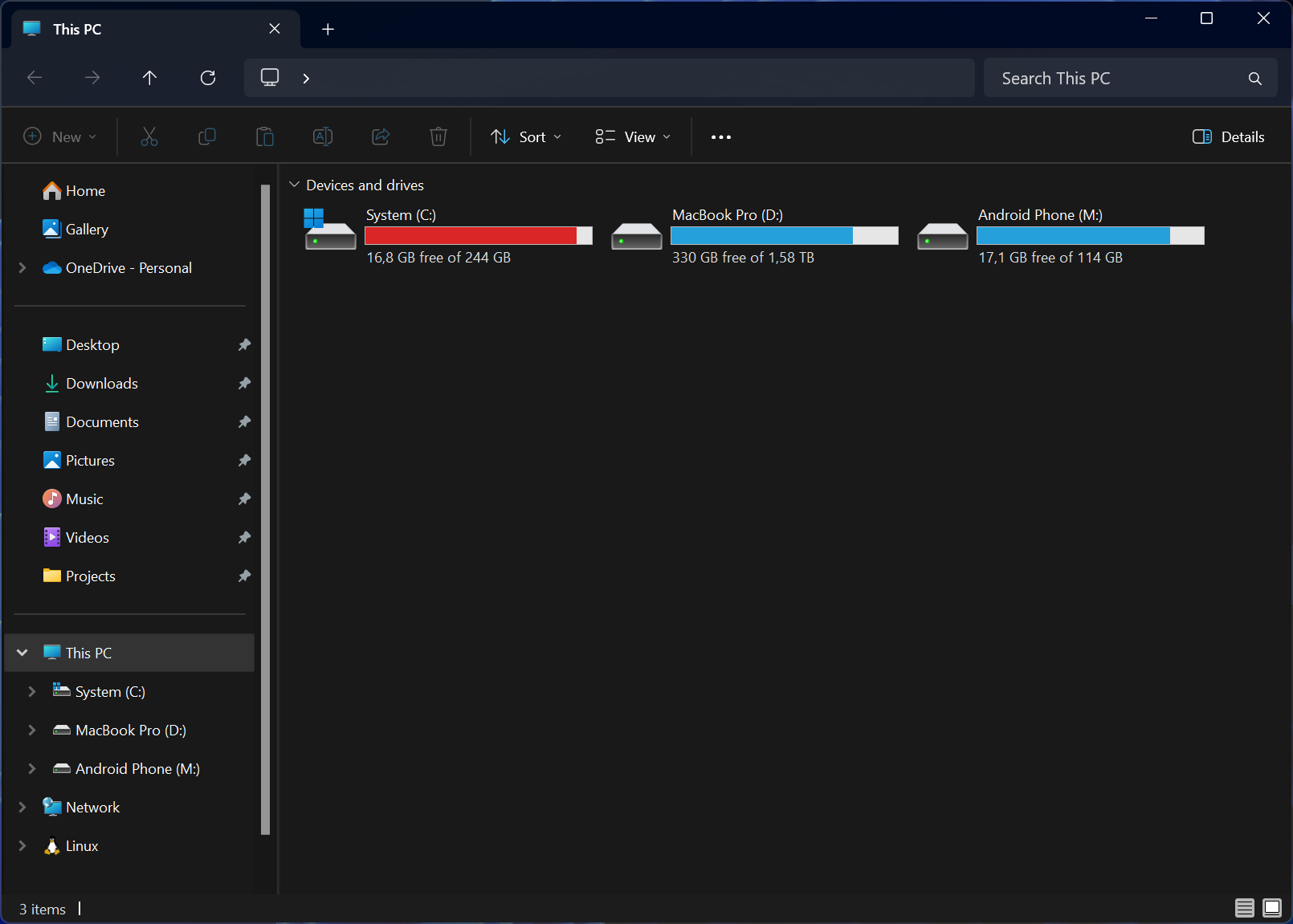This screenshot has width=1293, height=924.
Task: Click the Rename icon in toolbar
Action: pos(323,136)
